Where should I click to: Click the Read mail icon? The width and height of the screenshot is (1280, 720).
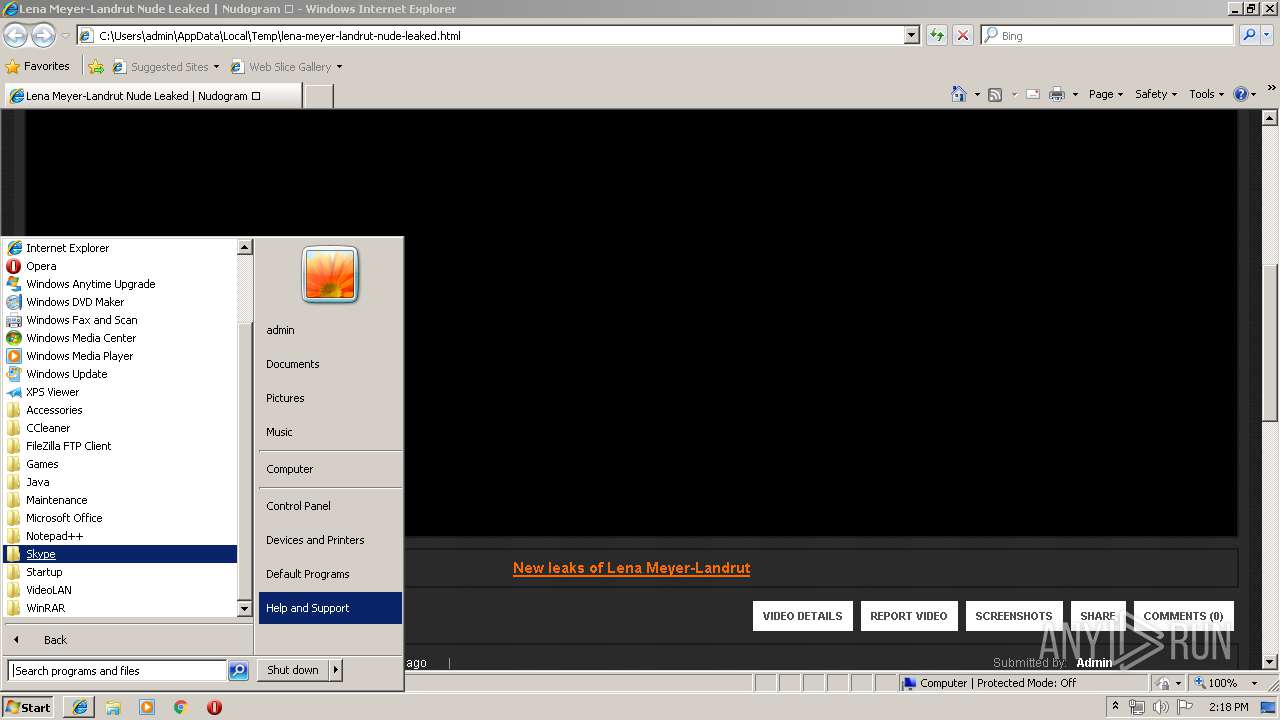click(x=1033, y=94)
